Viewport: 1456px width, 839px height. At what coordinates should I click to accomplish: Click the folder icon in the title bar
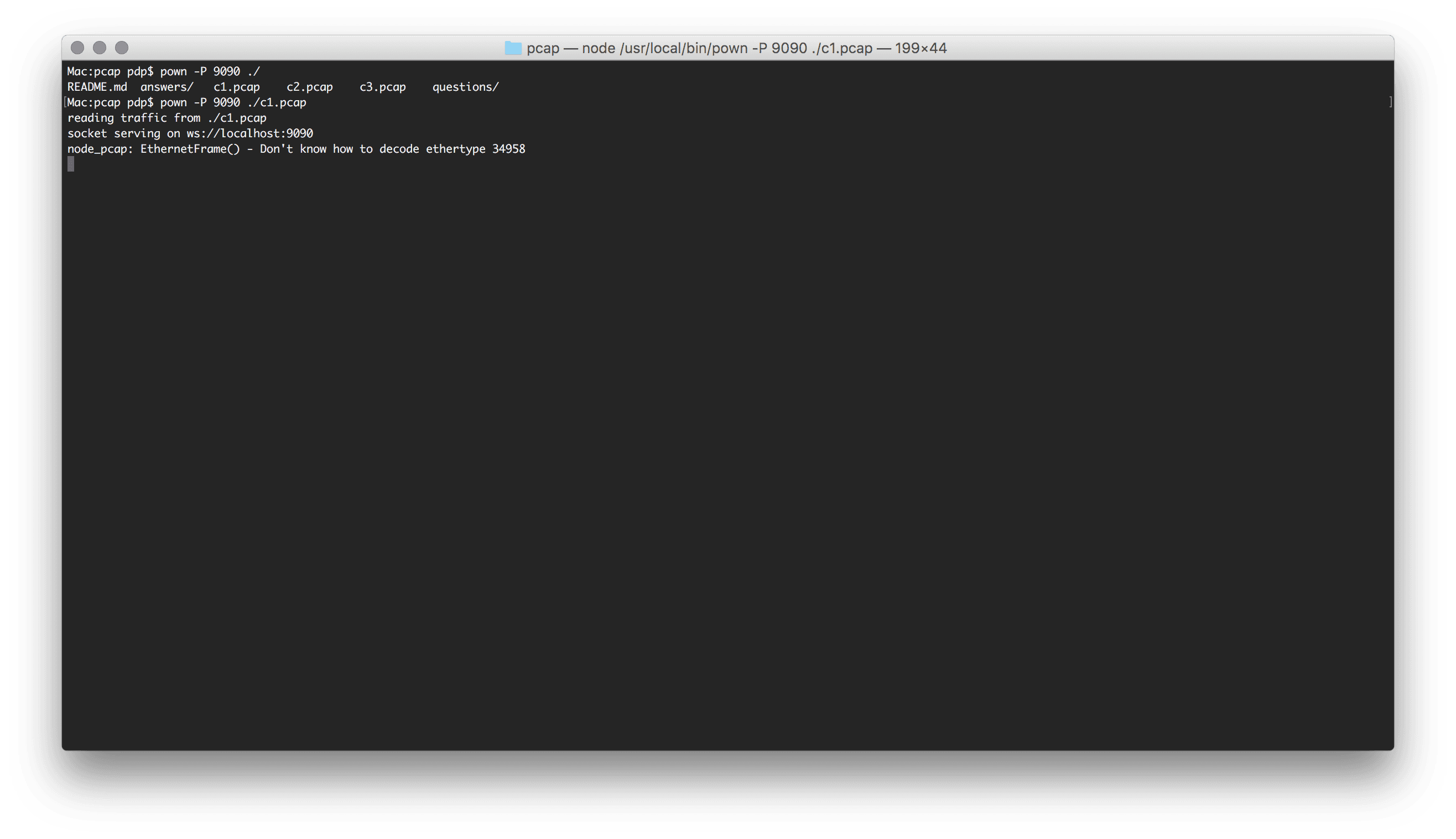click(x=513, y=48)
